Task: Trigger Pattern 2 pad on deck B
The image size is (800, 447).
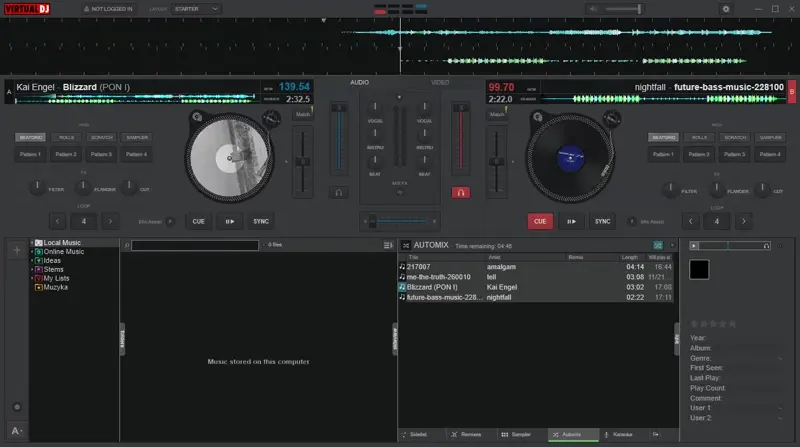Action: point(699,154)
